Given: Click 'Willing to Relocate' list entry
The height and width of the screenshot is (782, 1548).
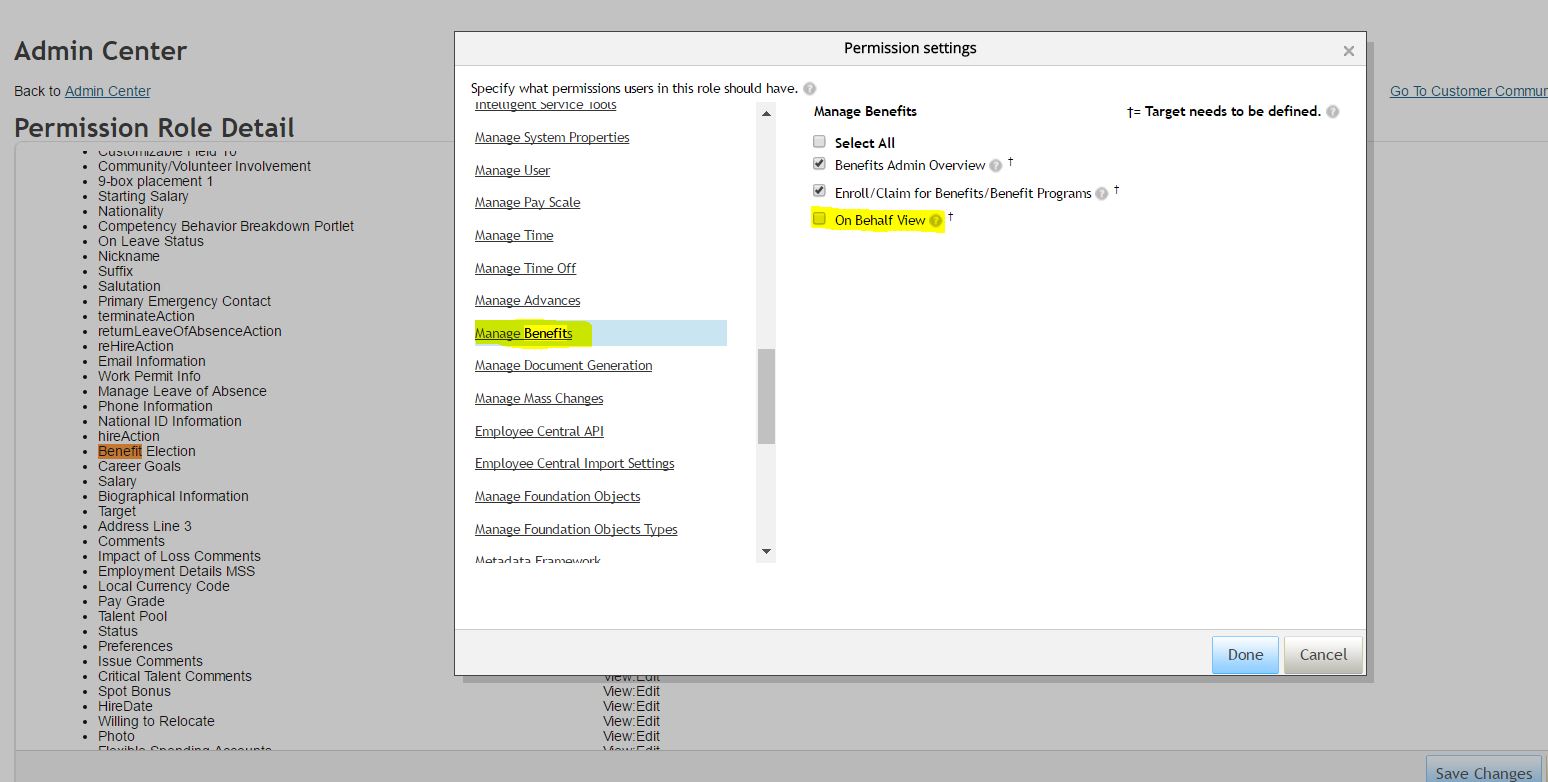Looking at the screenshot, I should [156, 721].
